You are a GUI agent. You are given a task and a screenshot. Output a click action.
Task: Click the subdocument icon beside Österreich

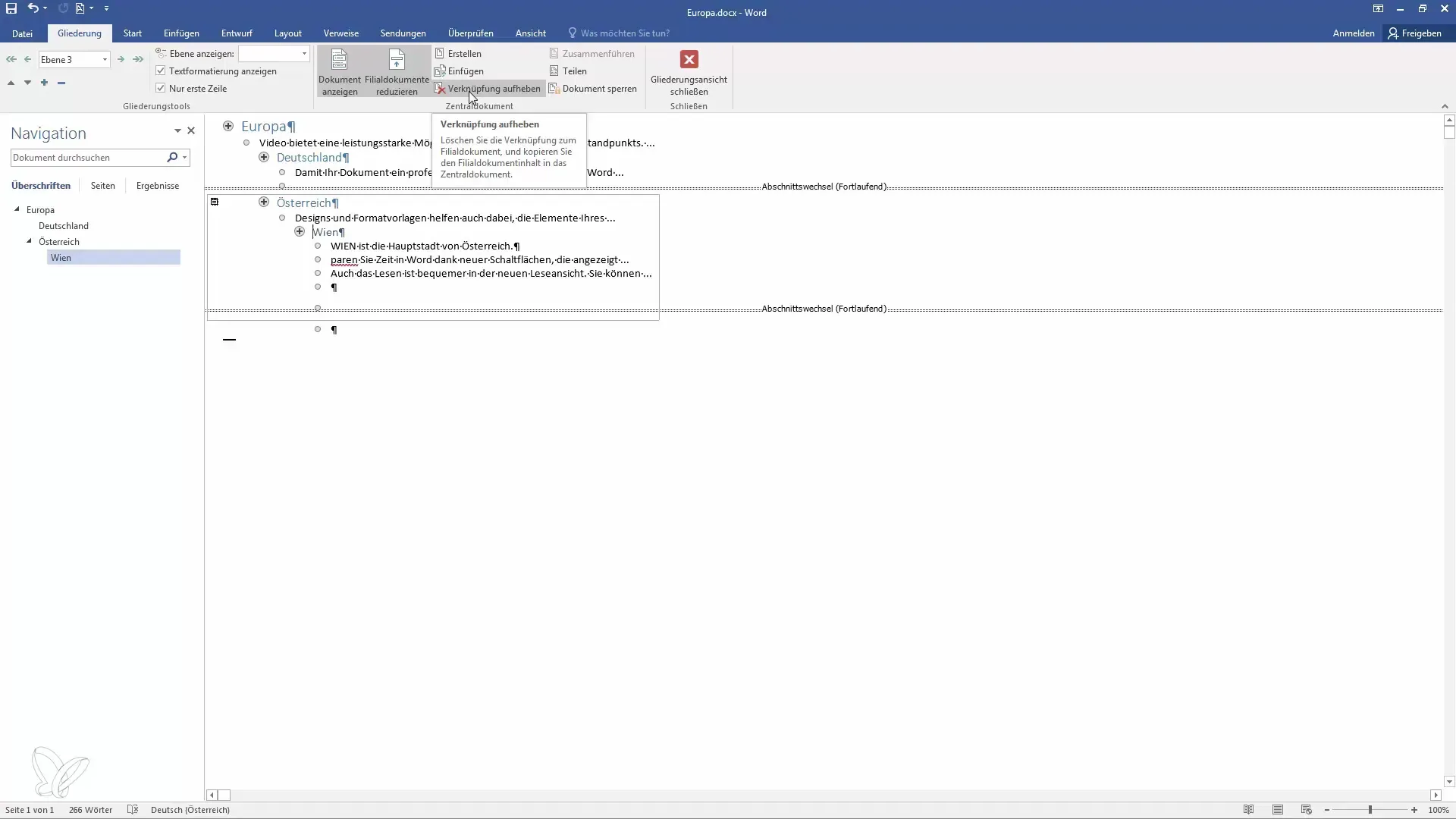pyautogui.click(x=215, y=202)
